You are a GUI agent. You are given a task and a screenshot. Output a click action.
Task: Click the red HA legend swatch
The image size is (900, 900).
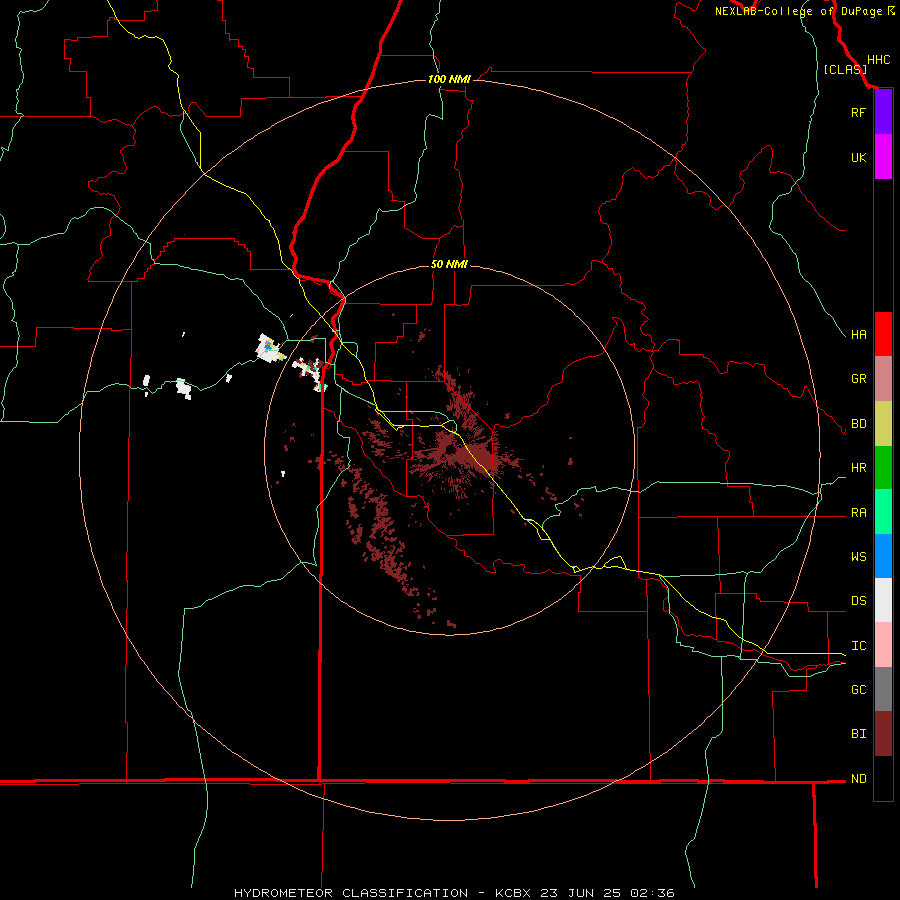[883, 334]
